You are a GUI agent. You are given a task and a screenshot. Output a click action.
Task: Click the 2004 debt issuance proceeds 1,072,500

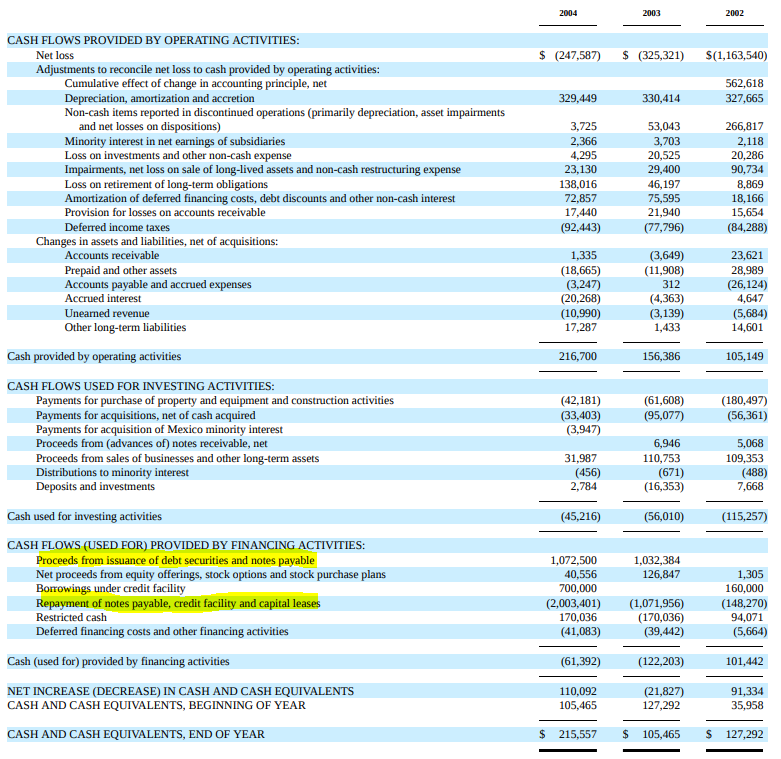[x=574, y=560]
